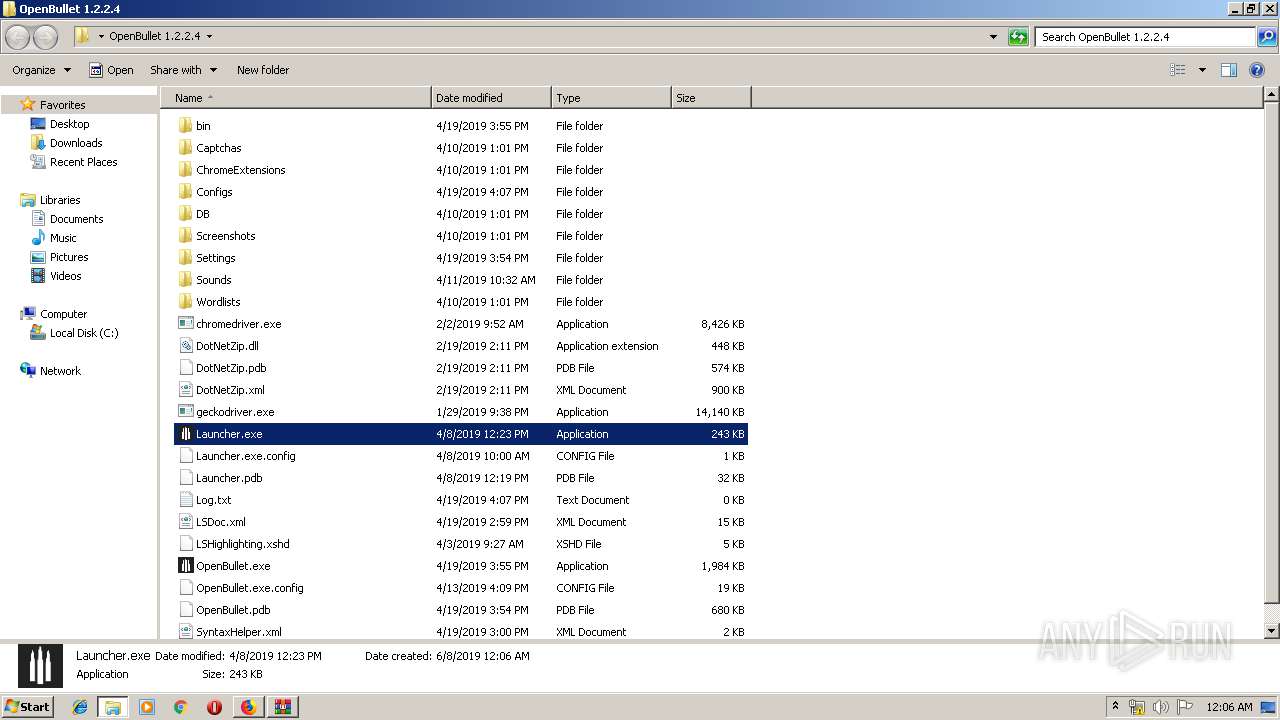Image resolution: width=1280 pixels, height=720 pixels.
Task: Click the taskbar clock showing 12:06 AM
Action: (x=1229, y=707)
